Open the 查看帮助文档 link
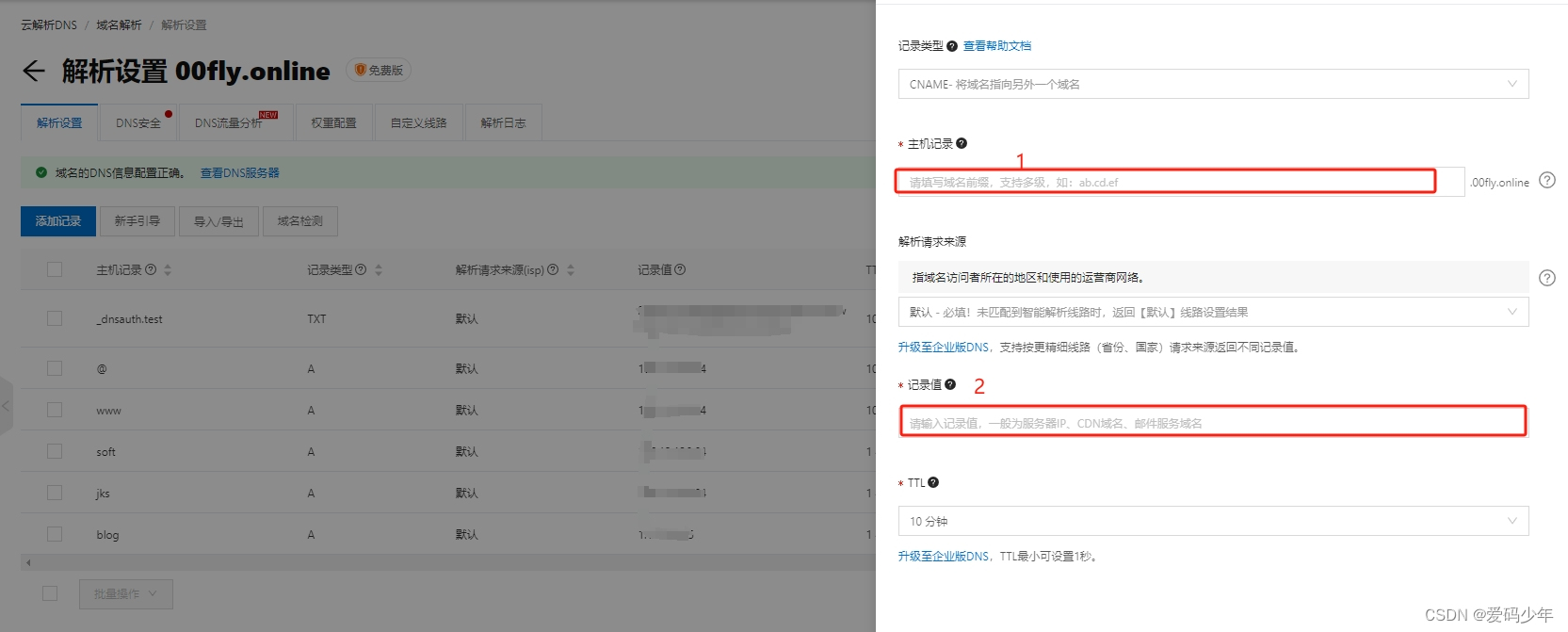The image size is (1568, 632). click(x=997, y=46)
